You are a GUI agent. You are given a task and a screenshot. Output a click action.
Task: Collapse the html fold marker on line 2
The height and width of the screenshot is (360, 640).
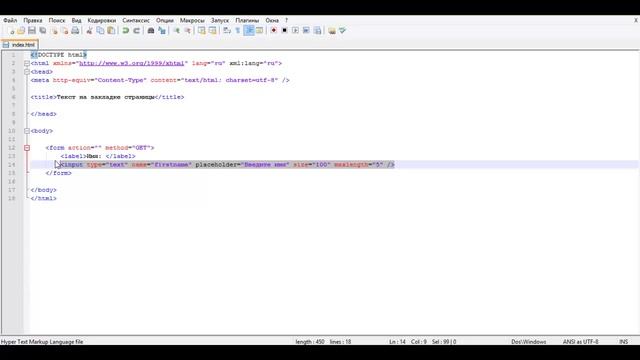[x=27, y=63]
